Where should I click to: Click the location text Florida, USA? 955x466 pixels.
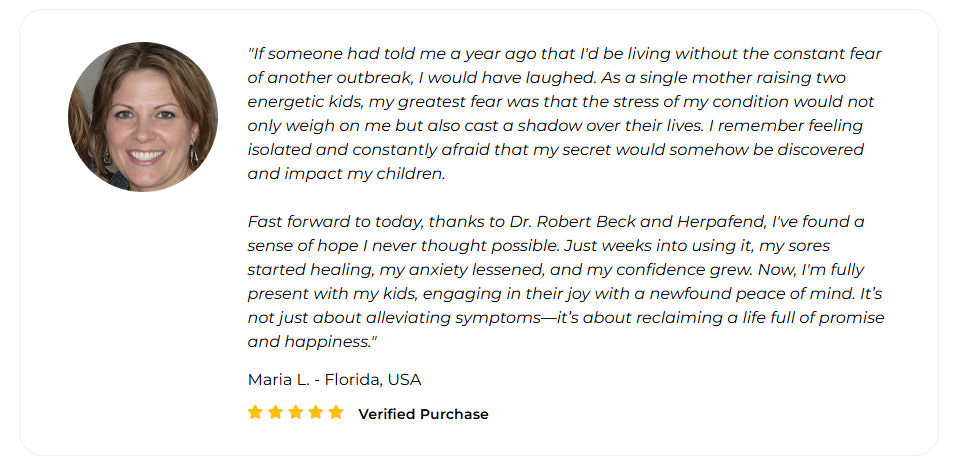tap(373, 380)
